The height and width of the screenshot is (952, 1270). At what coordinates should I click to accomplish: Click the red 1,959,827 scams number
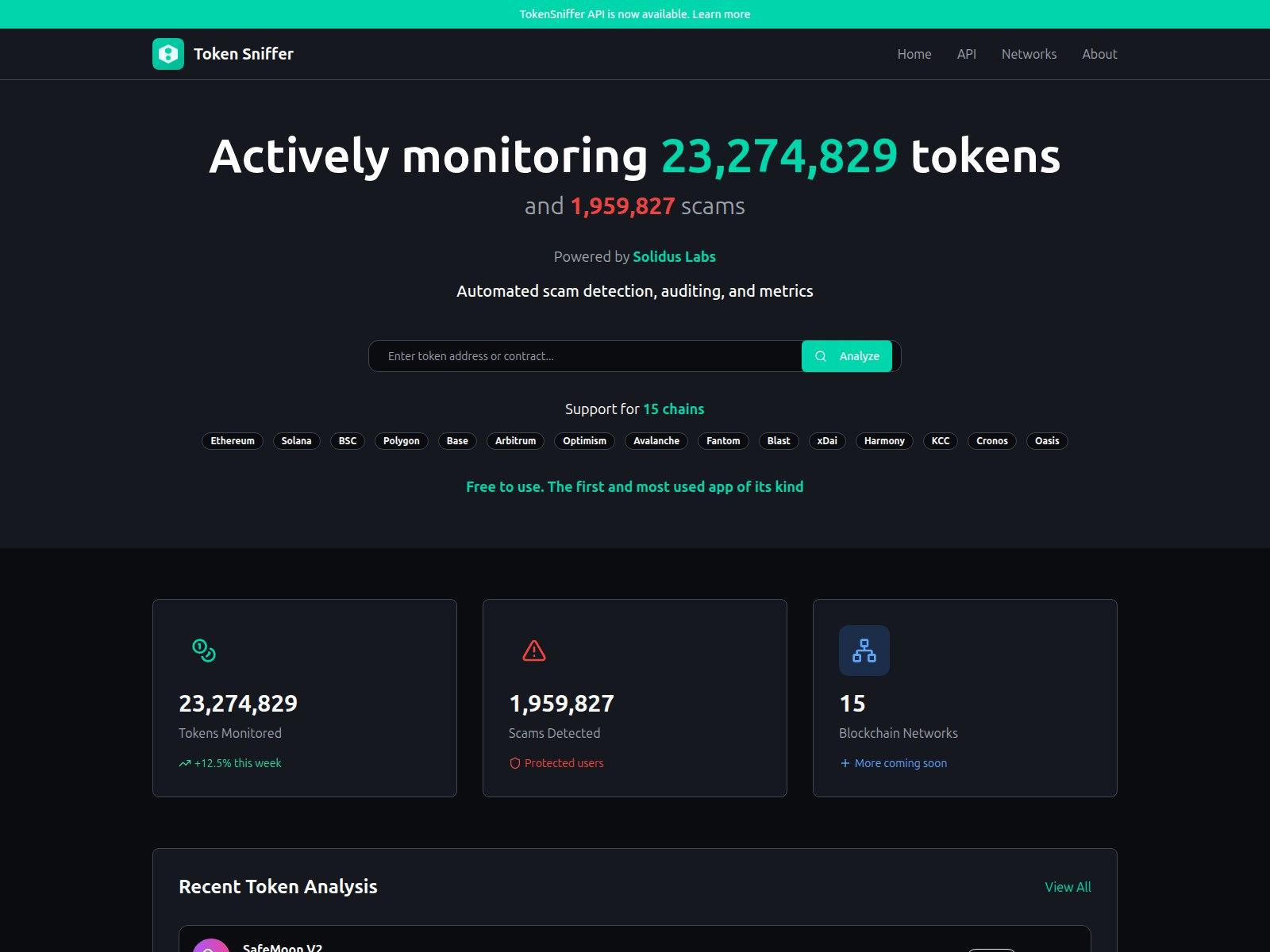pos(623,206)
